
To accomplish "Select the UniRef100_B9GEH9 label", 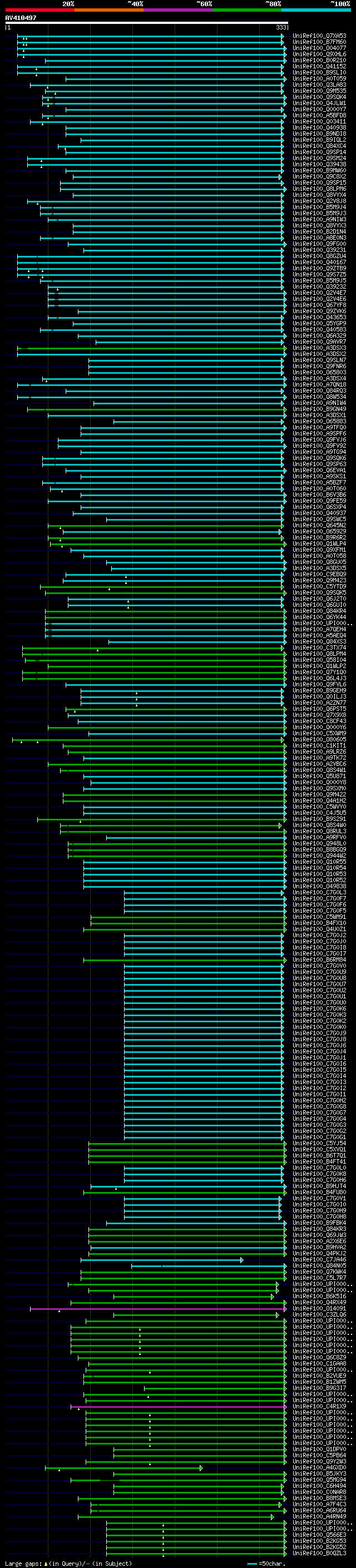I will (x=319, y=690).
